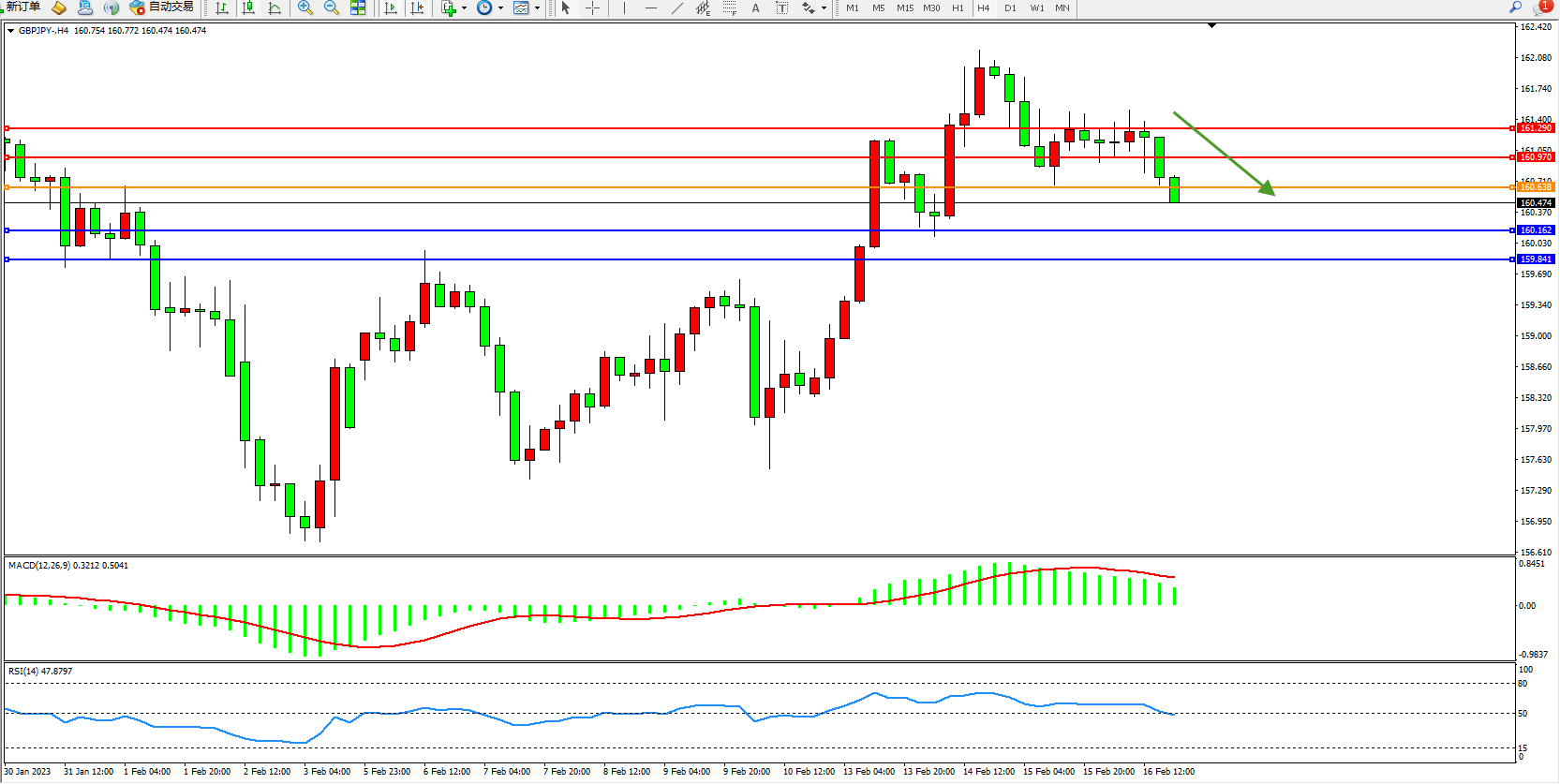The height and width of the screenshot is (784, 1560).
Task: Click the 新订单 new order button
Action: 22,7
